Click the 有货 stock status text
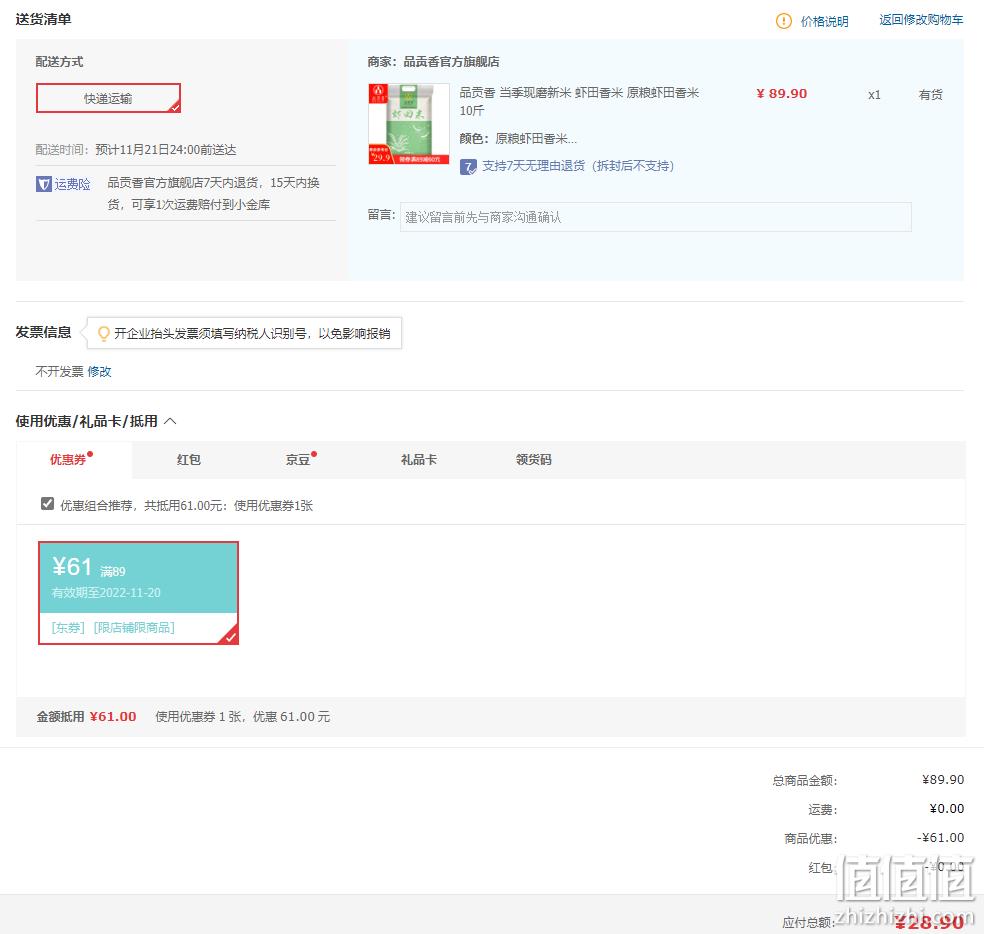Screen dimensions: 984x934 click(x=930, y=95)
